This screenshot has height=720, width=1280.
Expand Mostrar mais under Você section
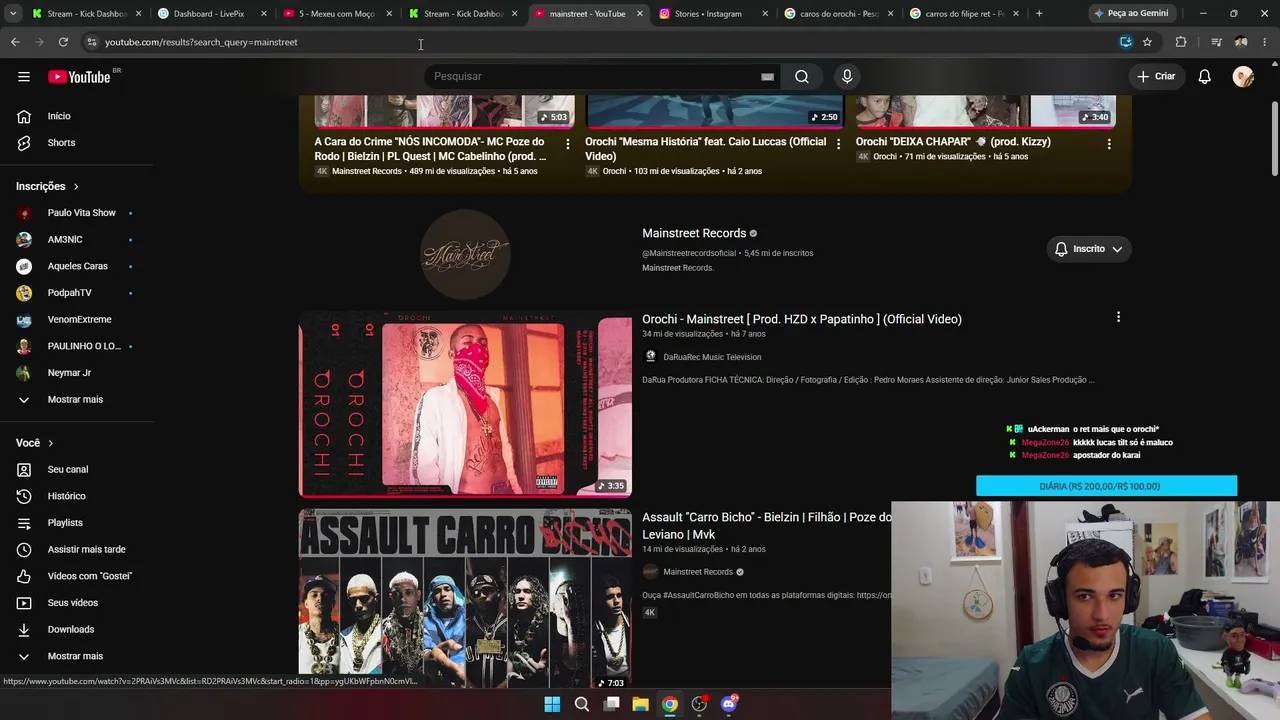[77, 656]
